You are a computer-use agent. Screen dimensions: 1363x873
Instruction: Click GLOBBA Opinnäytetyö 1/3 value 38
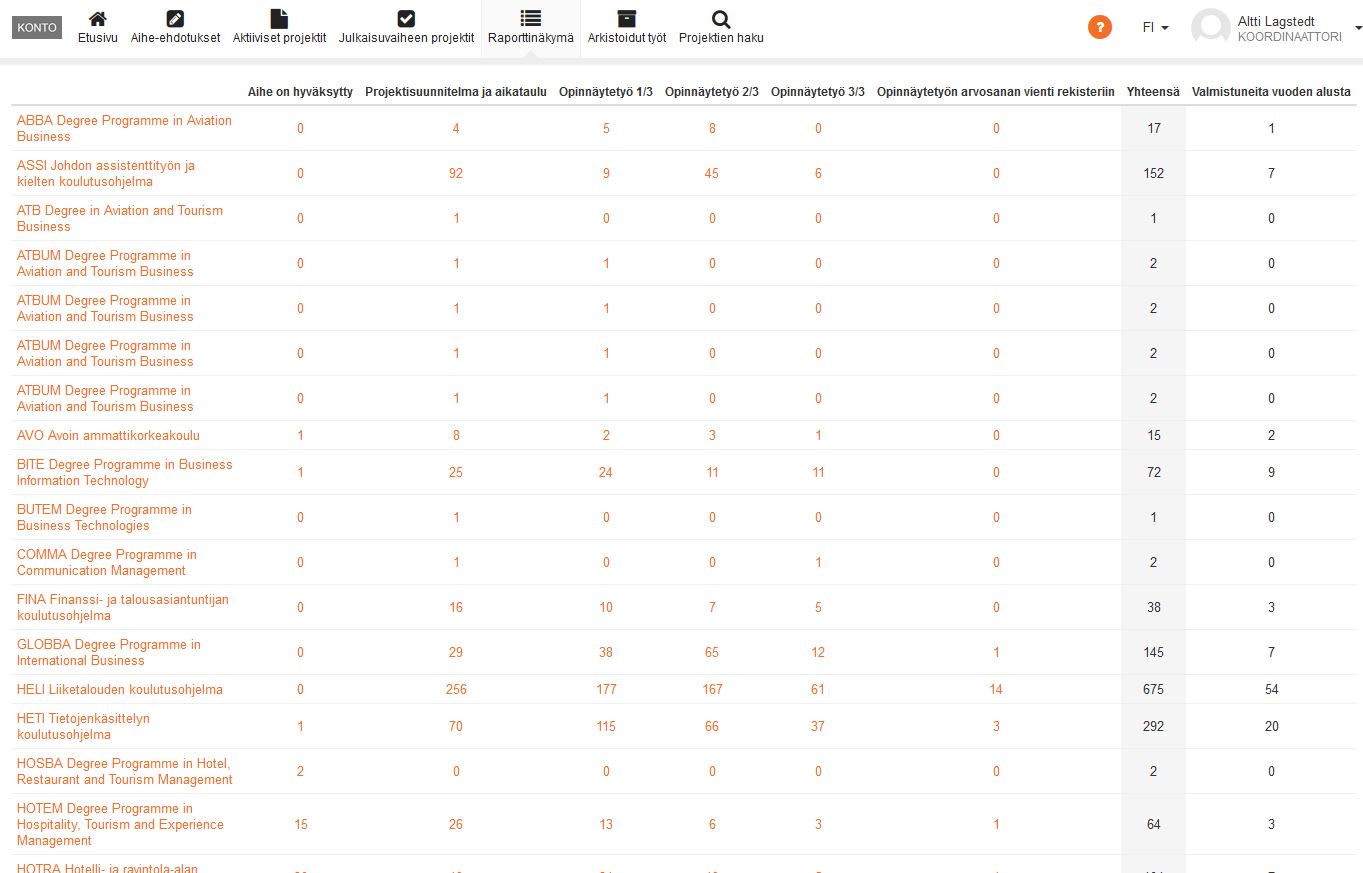(606, 652)
